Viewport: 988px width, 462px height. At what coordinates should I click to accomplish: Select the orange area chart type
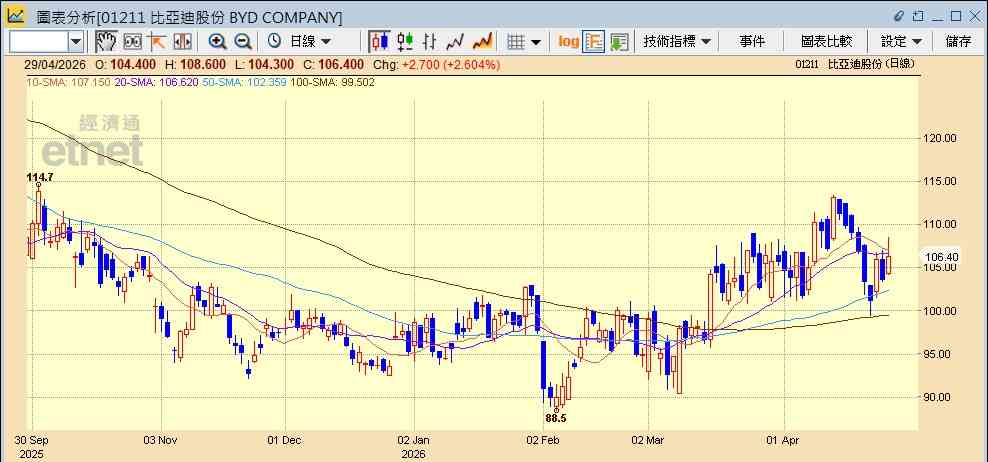(x=482, y=42)
